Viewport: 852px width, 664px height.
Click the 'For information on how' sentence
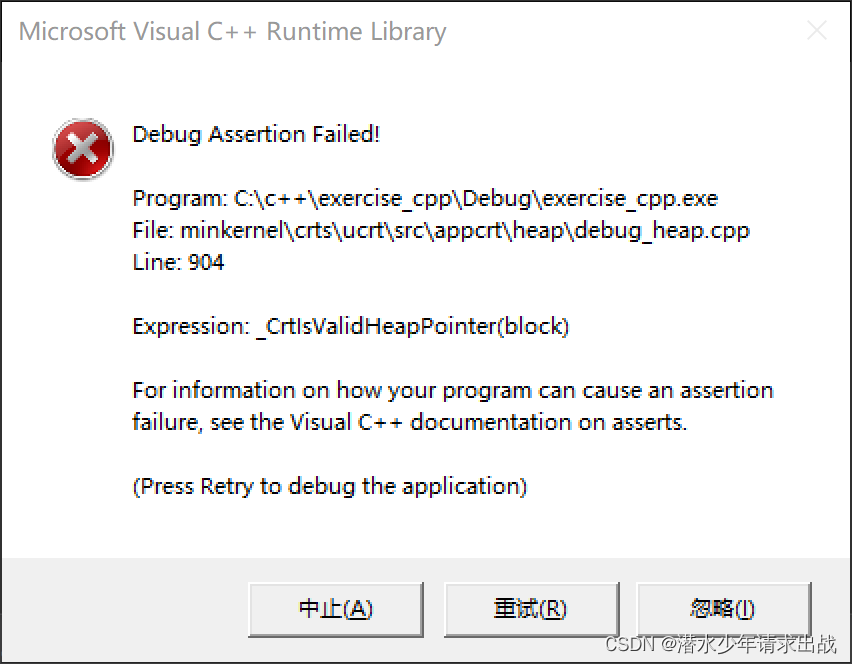pyautogui.click(x=452, y=390)
